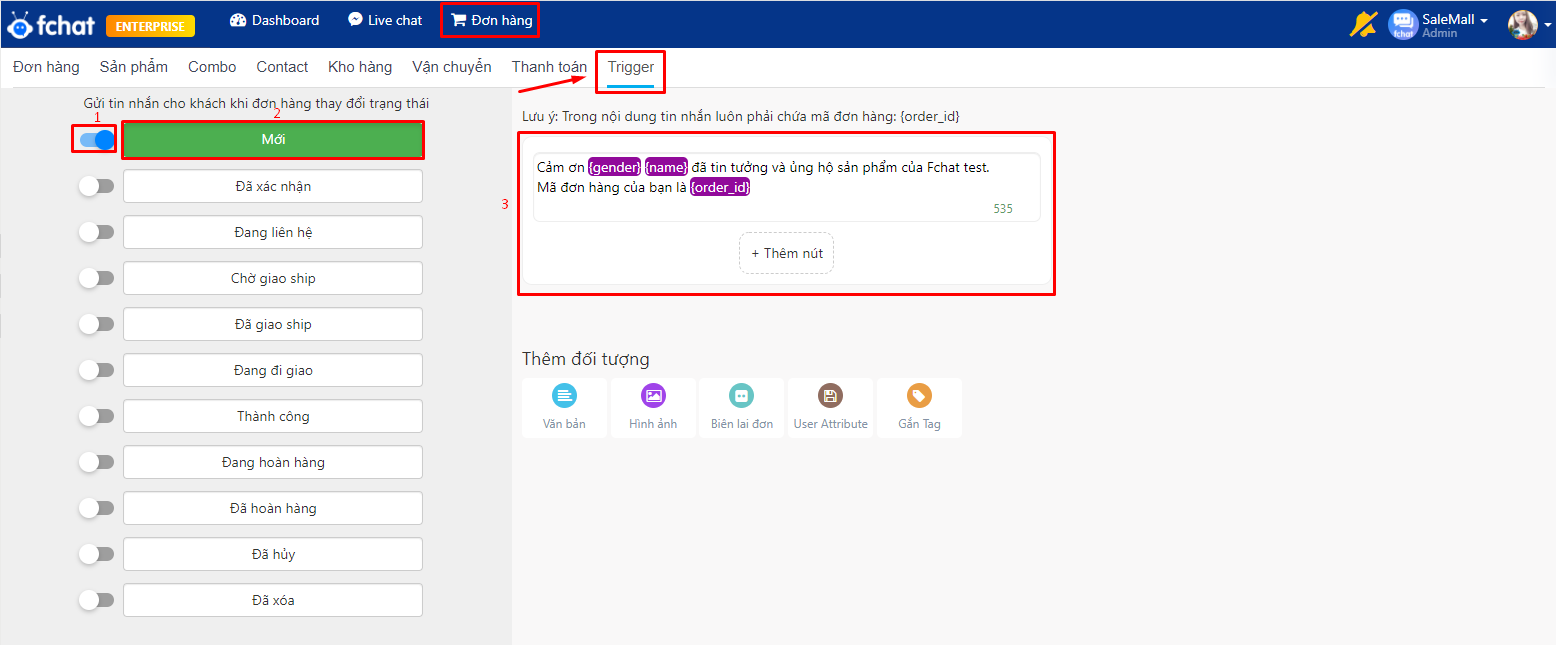
Task: Select the Đã hoàn hàng status button
Action: [273, 508]
